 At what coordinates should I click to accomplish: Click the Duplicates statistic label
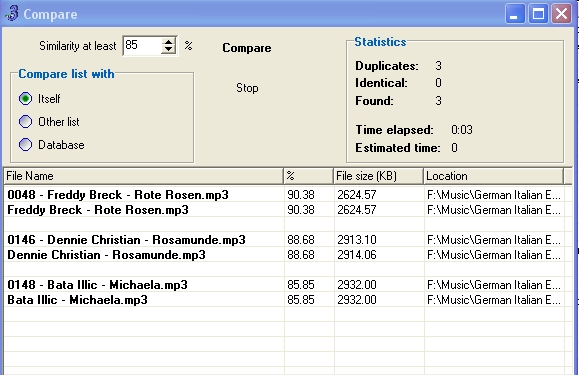point(387,66)
